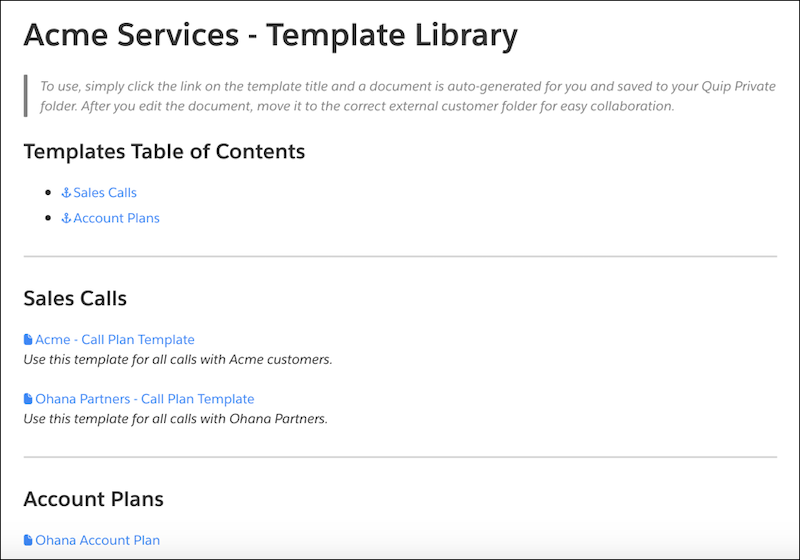800x560 pixels.
Task: Click the Acme Services - Template Library title
Action: coord(270,35)
